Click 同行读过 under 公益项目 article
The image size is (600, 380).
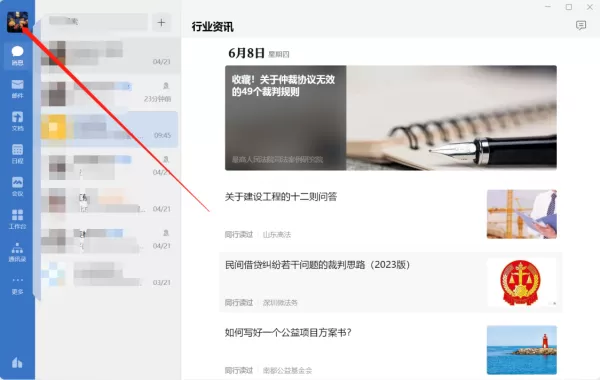coord(239,370)
